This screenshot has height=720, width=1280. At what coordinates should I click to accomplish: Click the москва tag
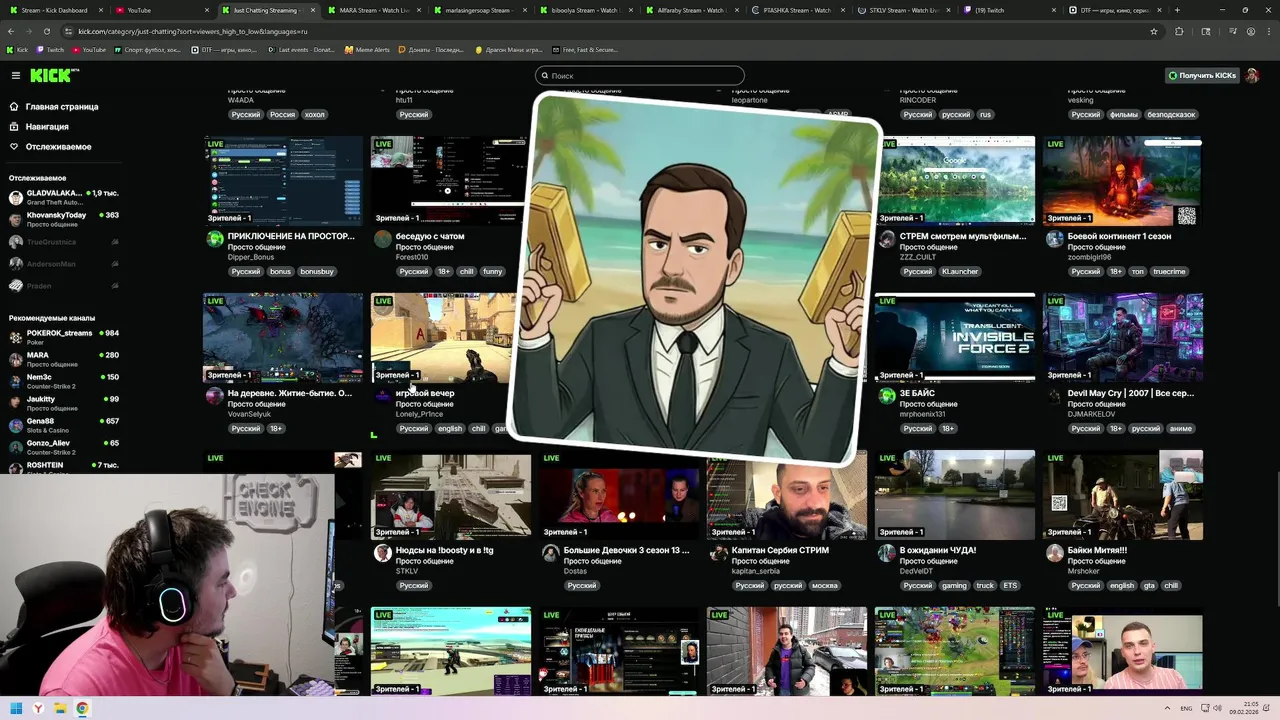pos(825,585)
